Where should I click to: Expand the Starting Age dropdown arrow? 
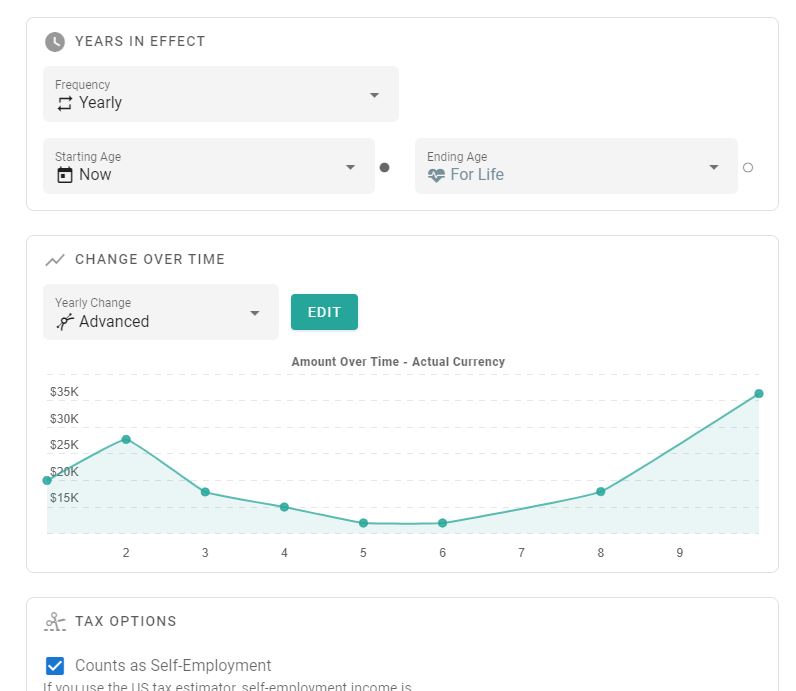[350, 167]
